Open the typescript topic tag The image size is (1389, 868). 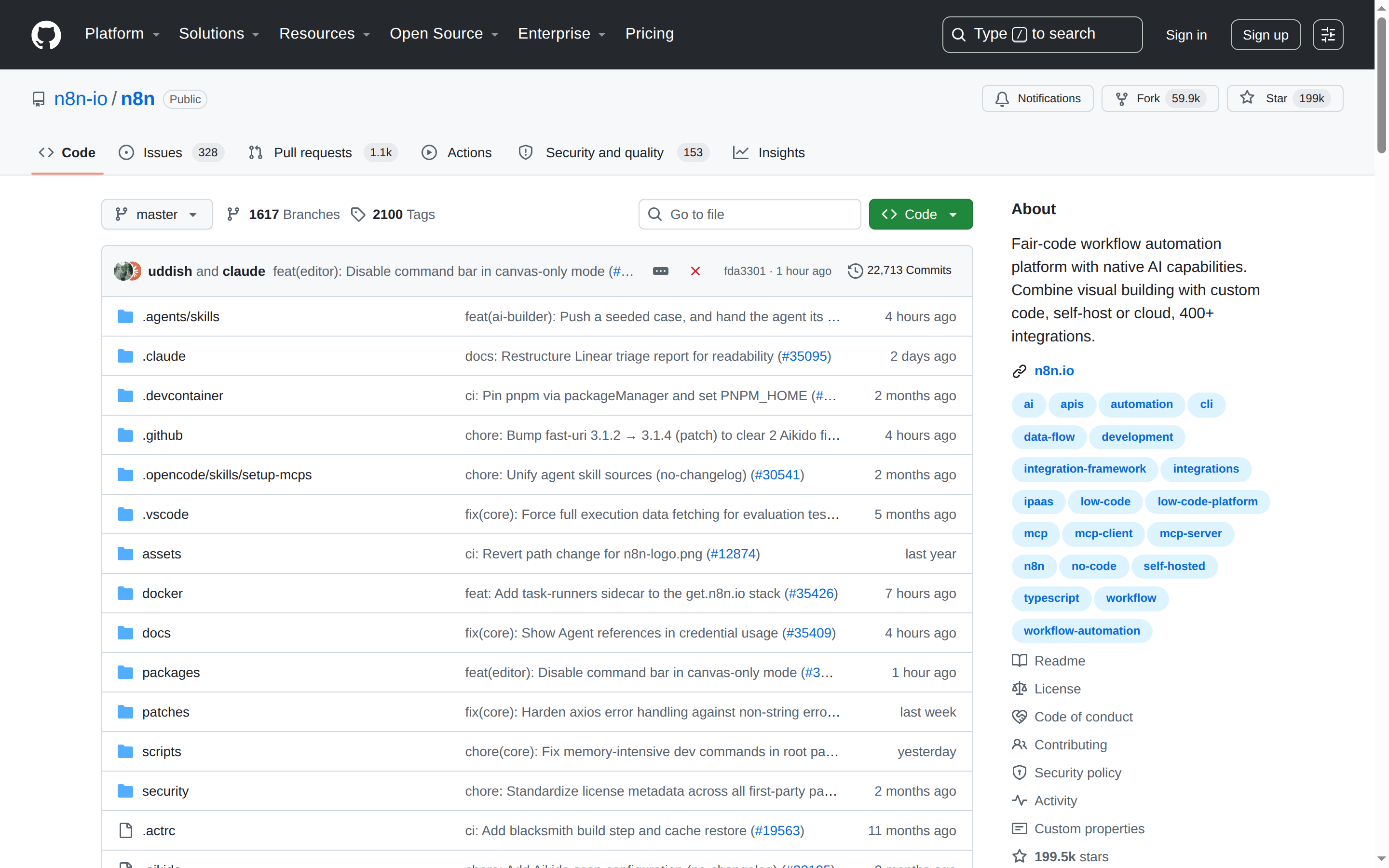pyautogui.click(x=1051, y=598)
